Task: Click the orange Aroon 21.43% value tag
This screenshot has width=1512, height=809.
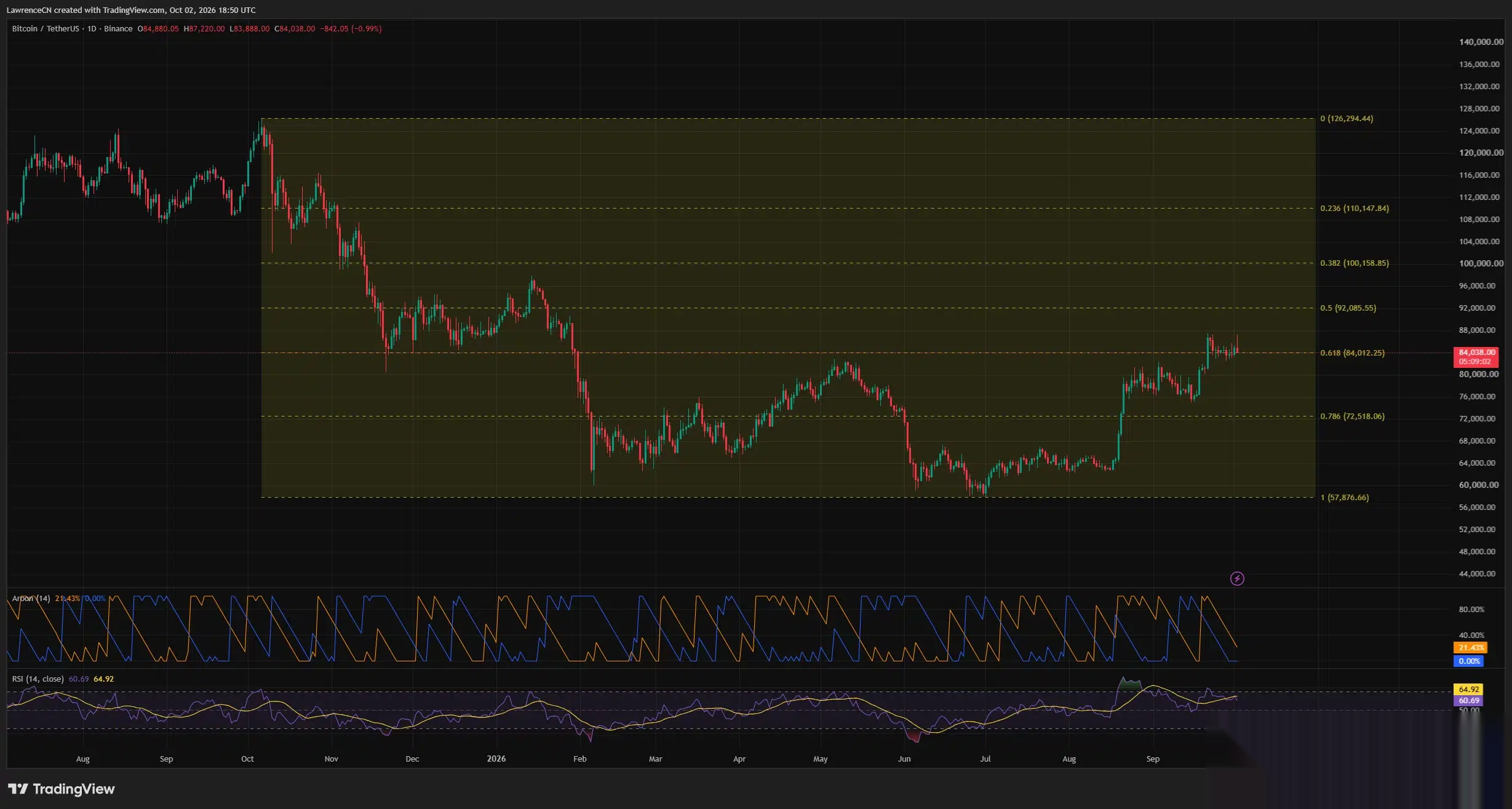Action: [x=1470, y=647]
